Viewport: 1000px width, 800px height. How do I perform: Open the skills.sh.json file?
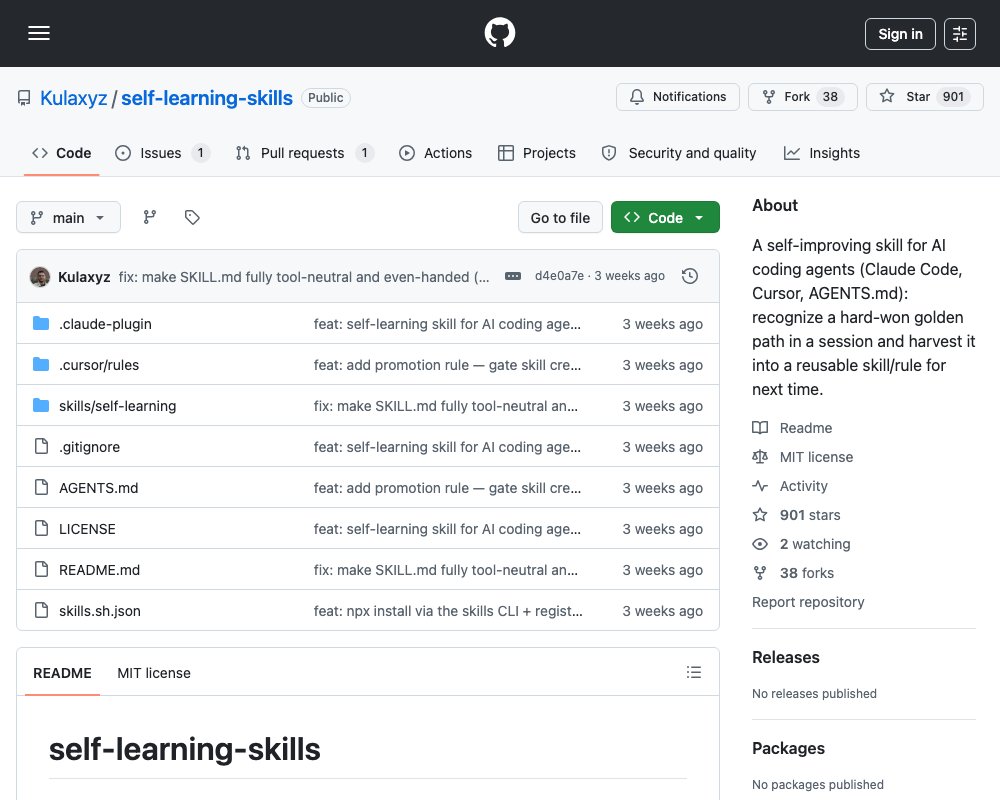click(x=99, y=611)
